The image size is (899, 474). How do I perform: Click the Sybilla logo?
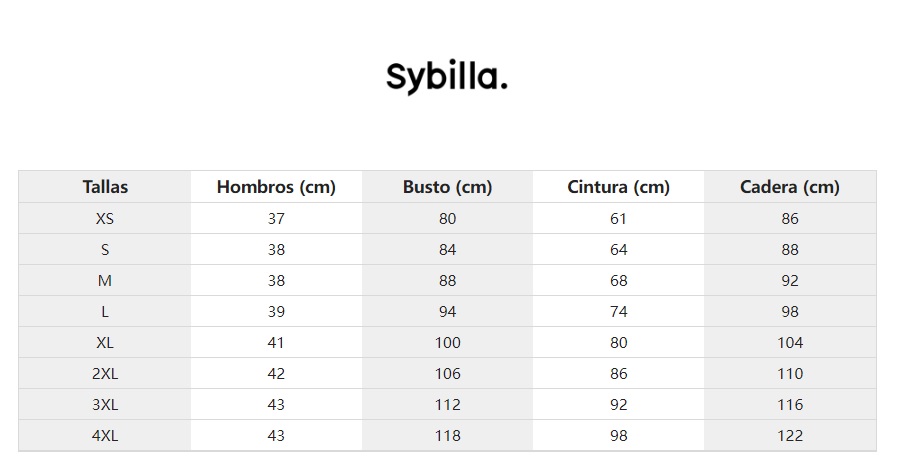(447, 77)
